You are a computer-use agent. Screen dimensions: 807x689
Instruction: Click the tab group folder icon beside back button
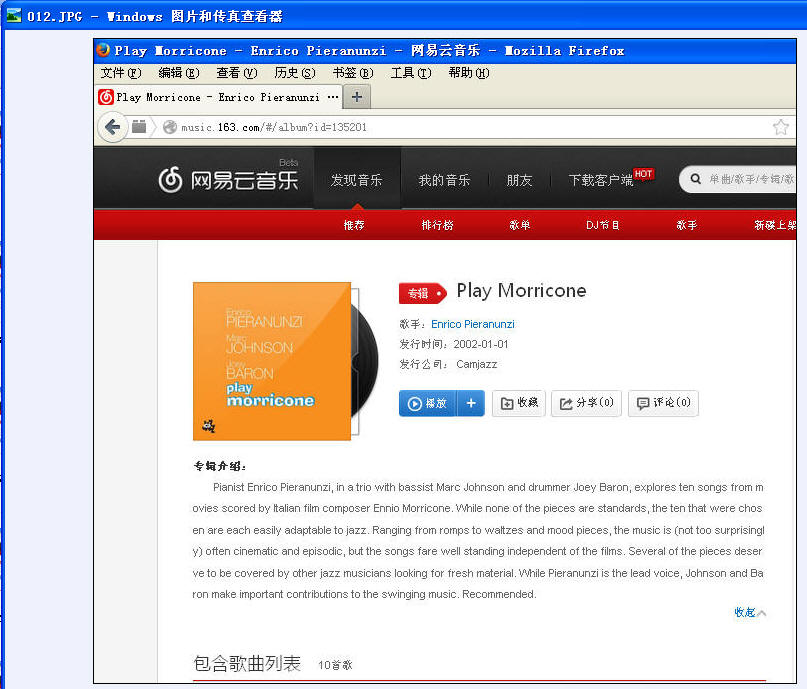pyautogui.click(x=139, y=127)
